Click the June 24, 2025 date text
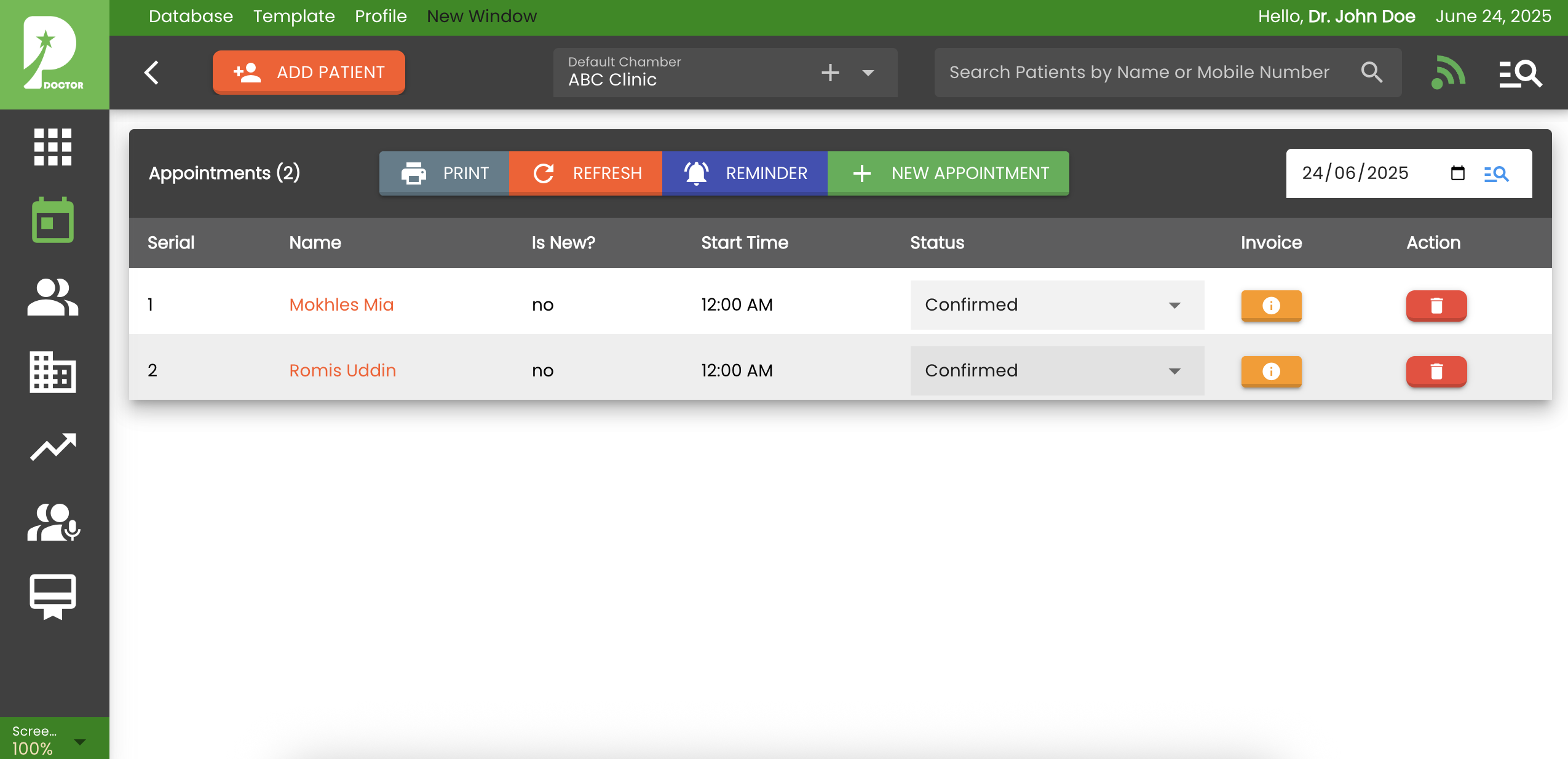The height and width of the screenshot is (759, 1568). [x=1493, y=16]
